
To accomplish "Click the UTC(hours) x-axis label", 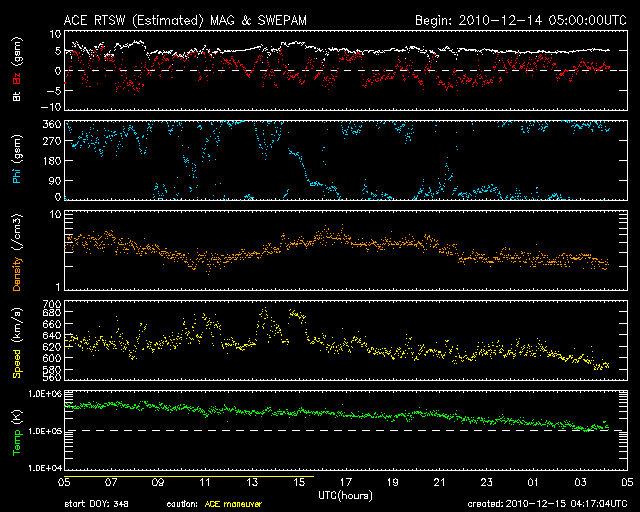I will pos(347,494).
